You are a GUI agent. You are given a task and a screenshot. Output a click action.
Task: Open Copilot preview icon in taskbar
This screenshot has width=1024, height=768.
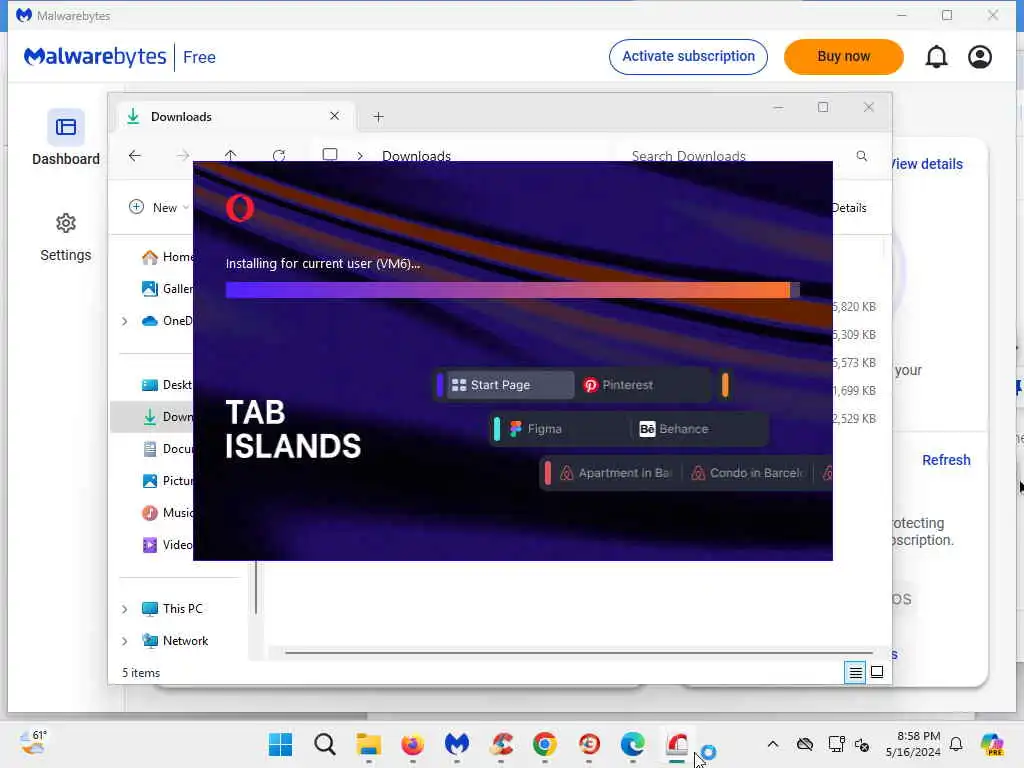point(992,744)
